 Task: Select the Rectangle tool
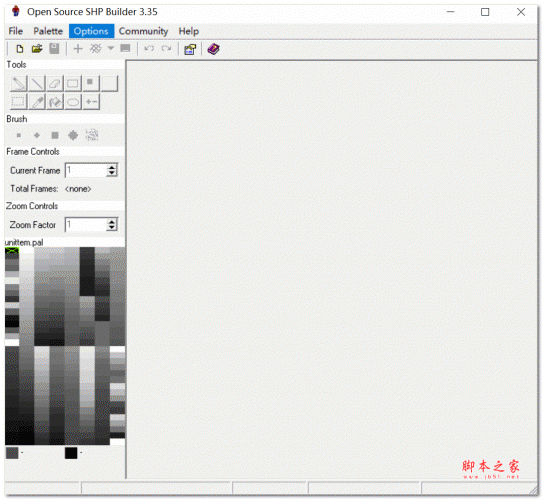click(73, 83)
